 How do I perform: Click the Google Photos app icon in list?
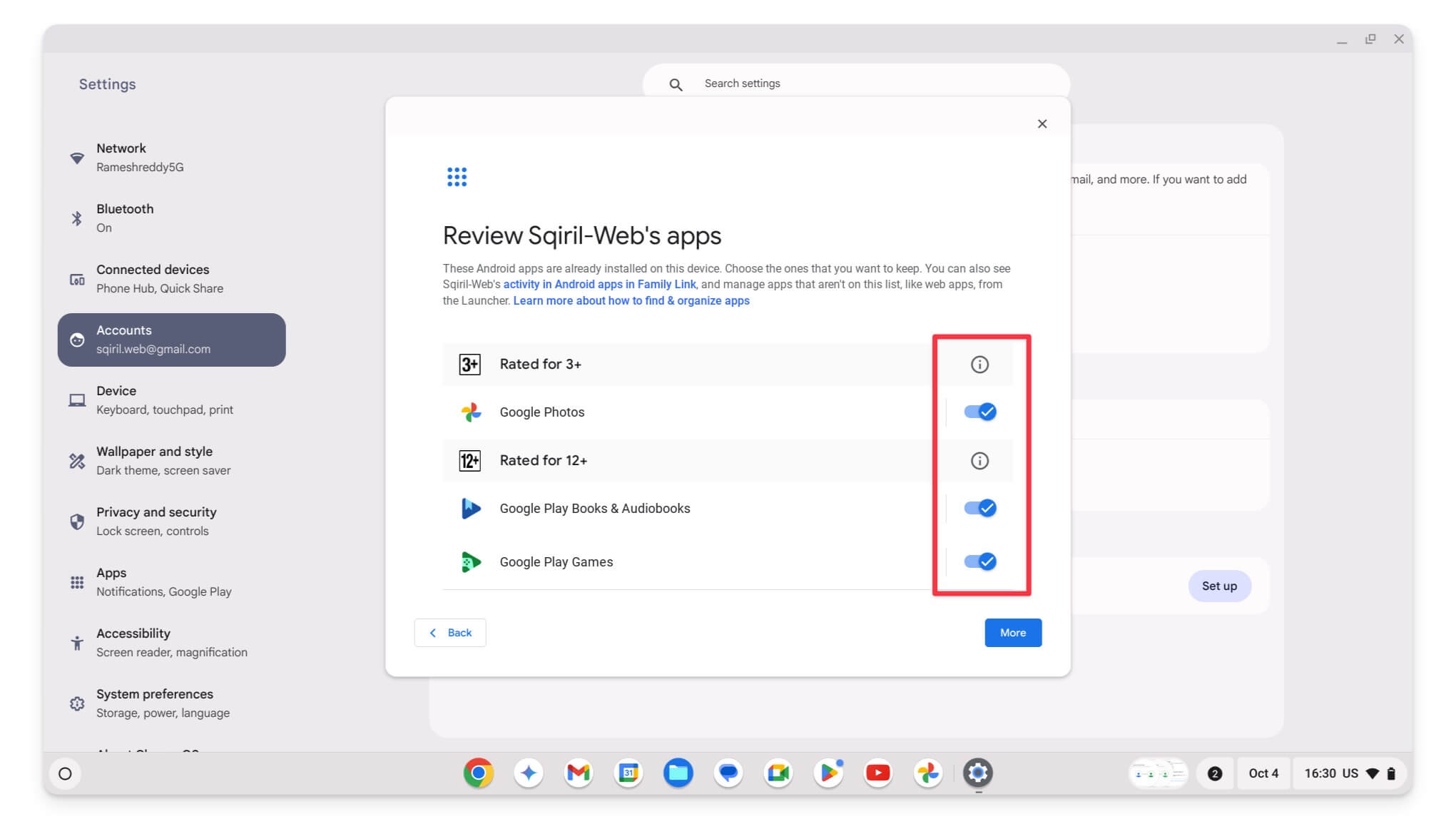[x=471, y=412]
